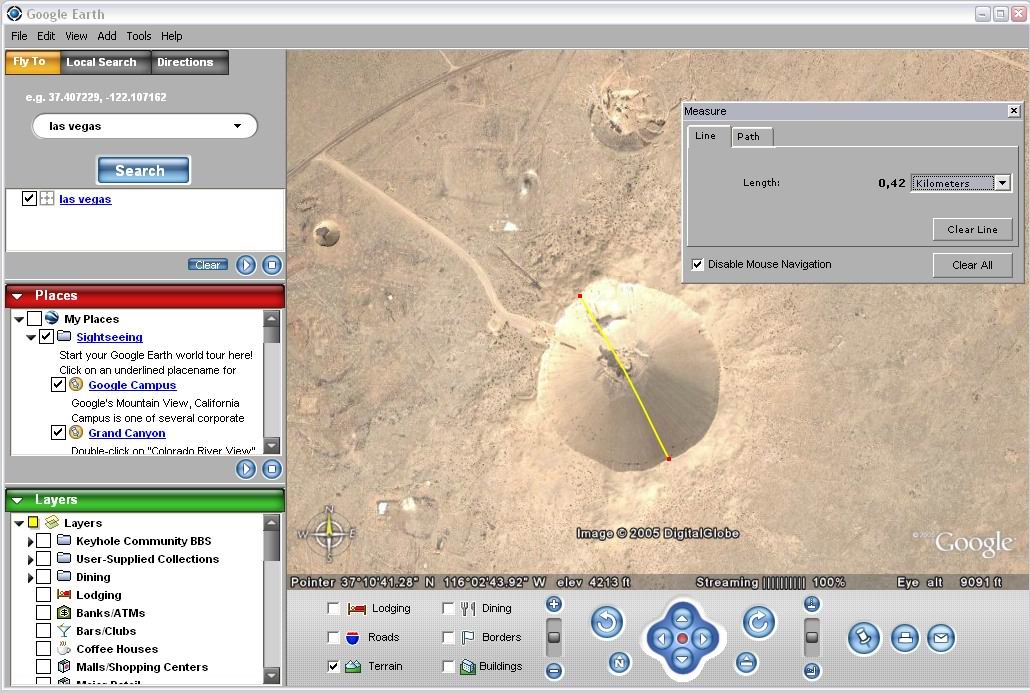The height and width of the screenshot is (693, 1030).
Task: Pan the map left with arrow
Action: [x=661, y=638]
